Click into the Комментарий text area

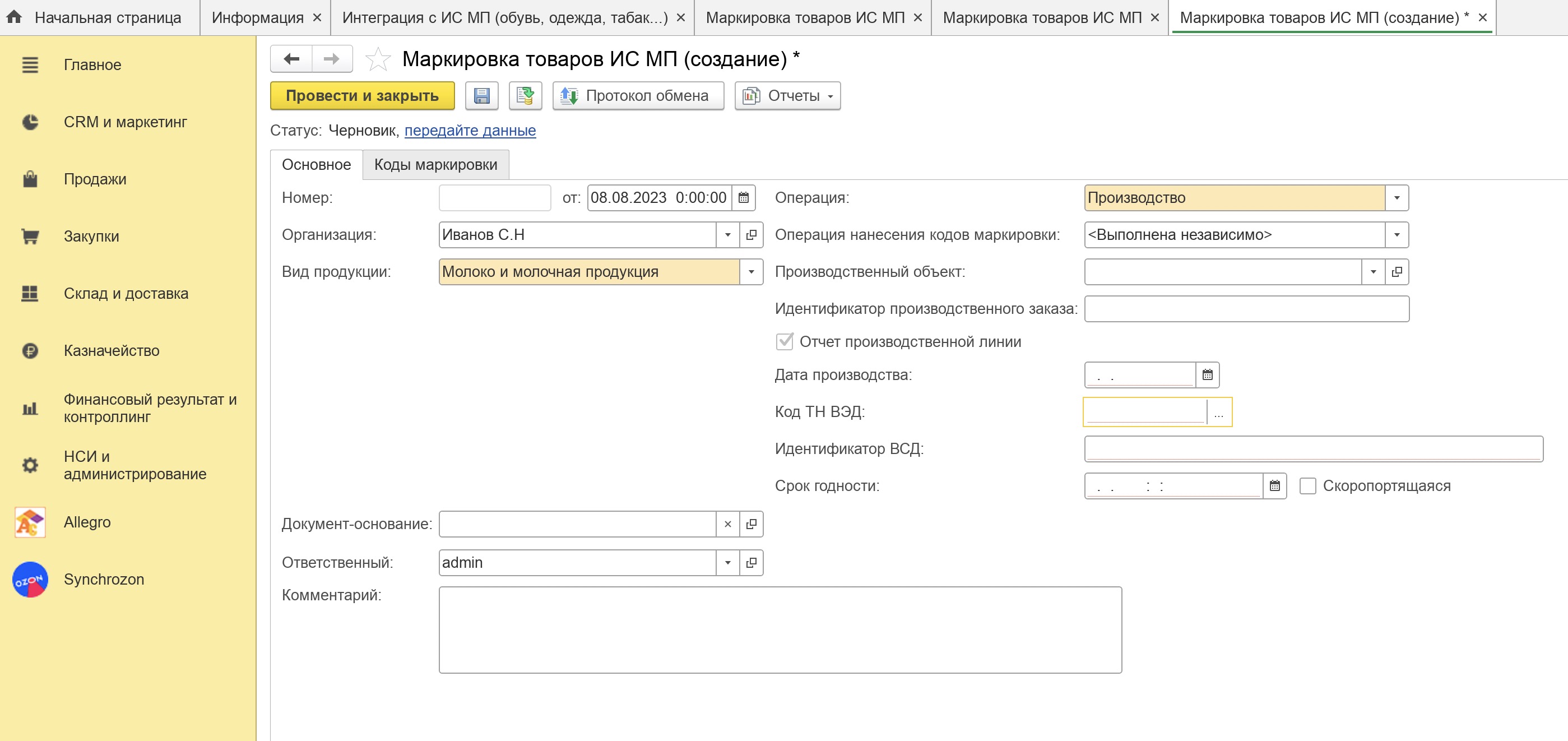[780, 630]
